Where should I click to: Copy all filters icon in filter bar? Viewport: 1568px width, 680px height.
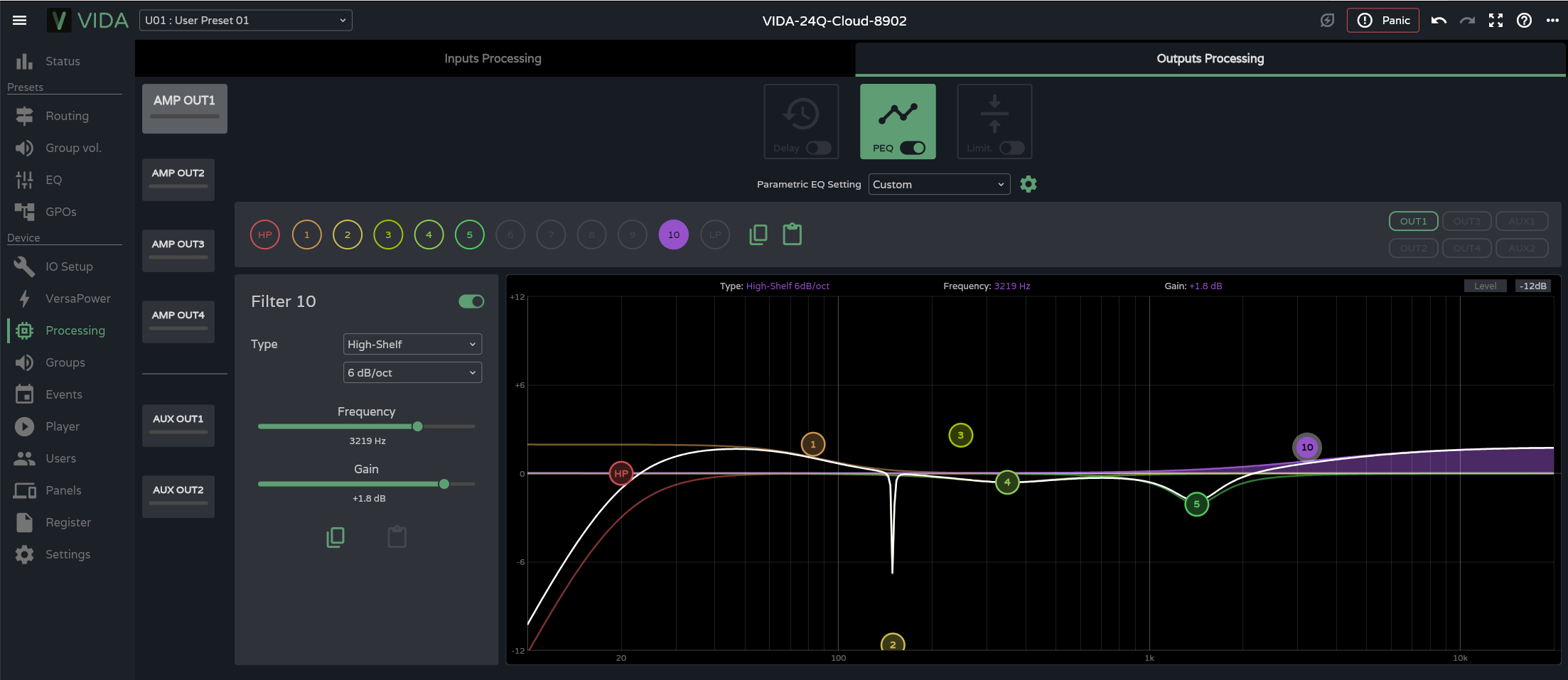(x=758, y=234)
